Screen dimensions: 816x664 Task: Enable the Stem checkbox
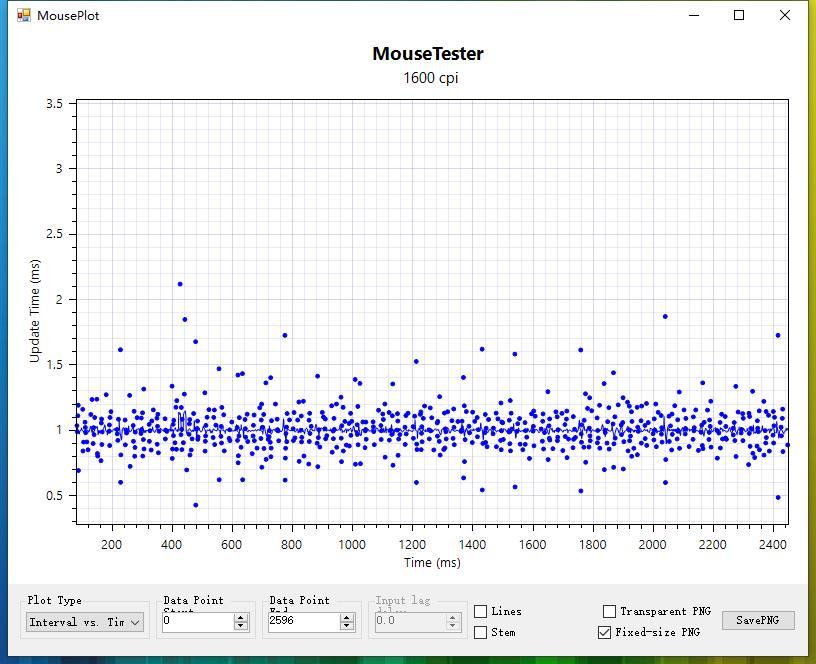(x=480, y=632)
